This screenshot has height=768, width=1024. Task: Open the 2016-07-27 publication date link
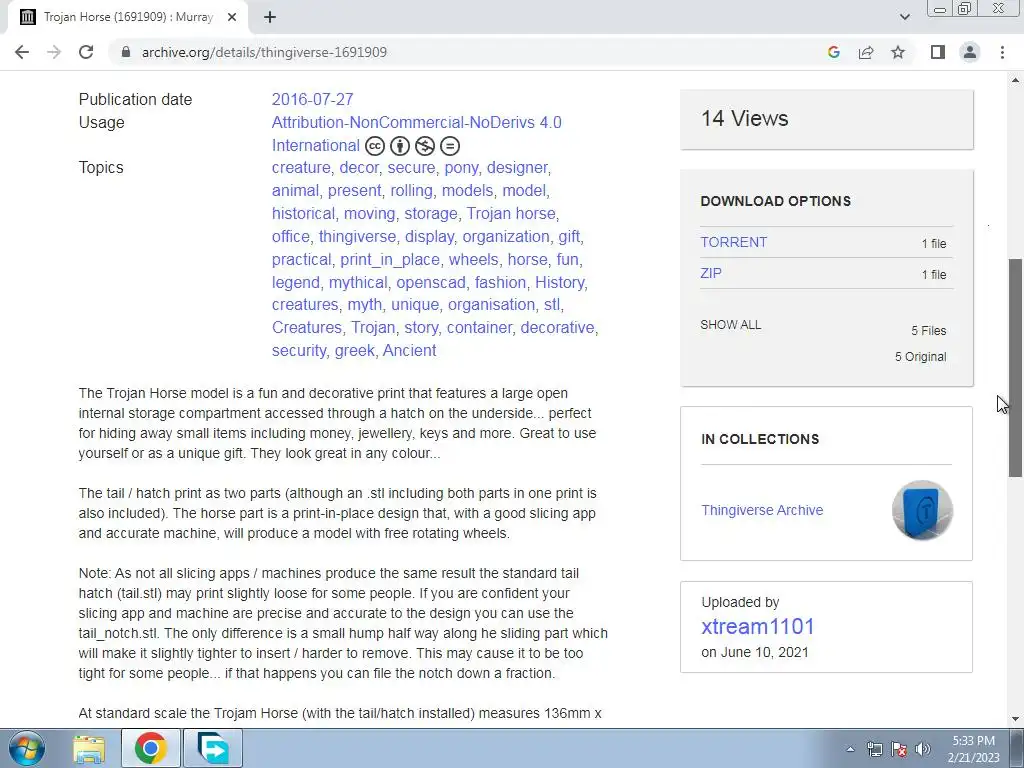pyautogui.click(x=312, y=99)
